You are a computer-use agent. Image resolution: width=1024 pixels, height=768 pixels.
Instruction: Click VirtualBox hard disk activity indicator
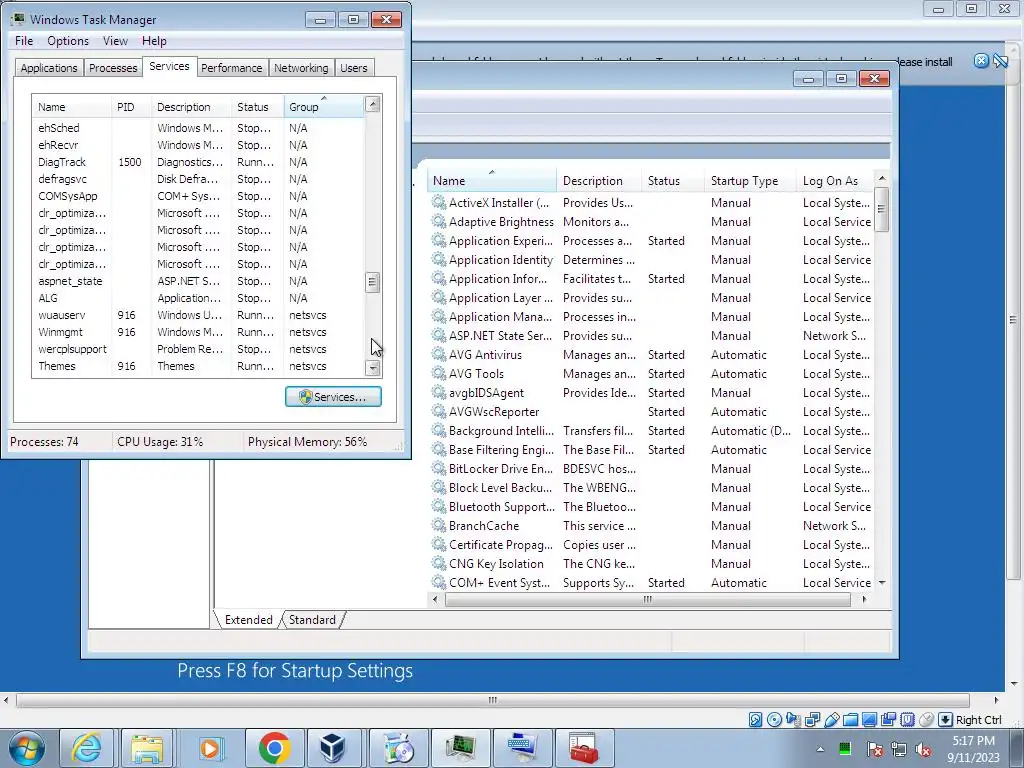(x=755, y=720)
